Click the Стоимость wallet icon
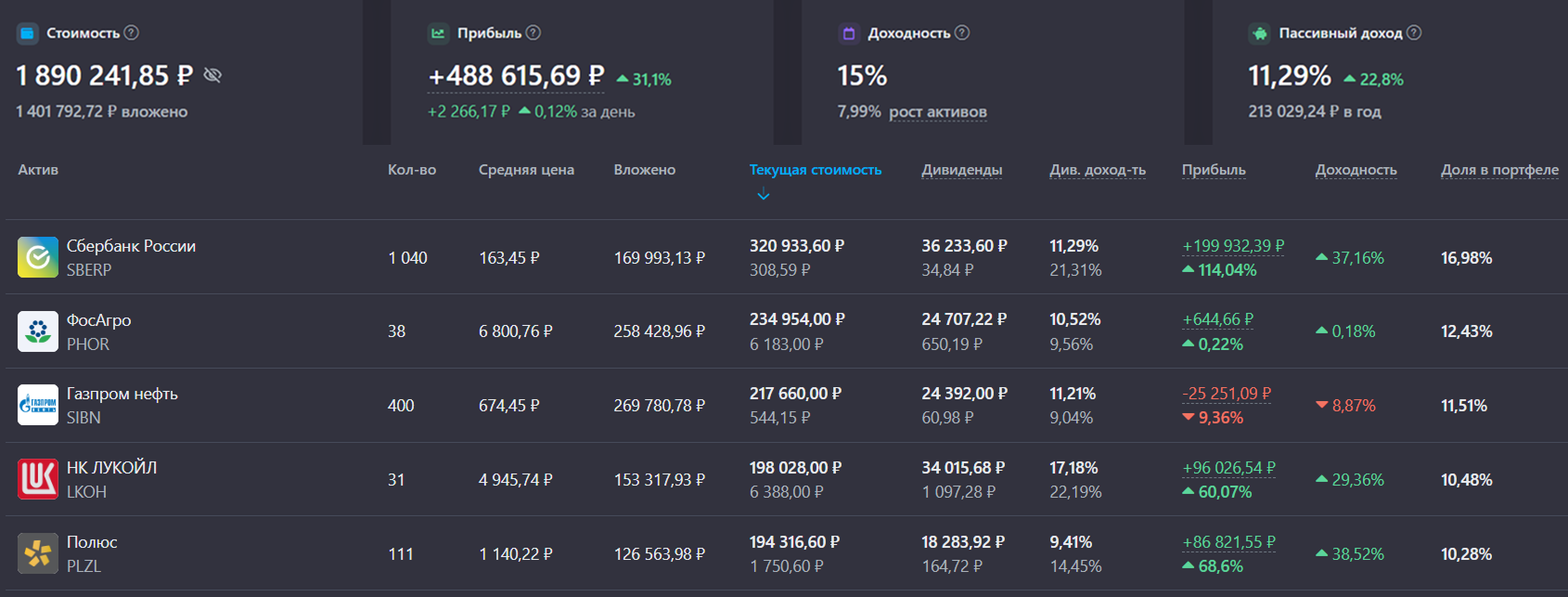Image resolution: width=1568 pixels, height=597 pixels. 28,33
